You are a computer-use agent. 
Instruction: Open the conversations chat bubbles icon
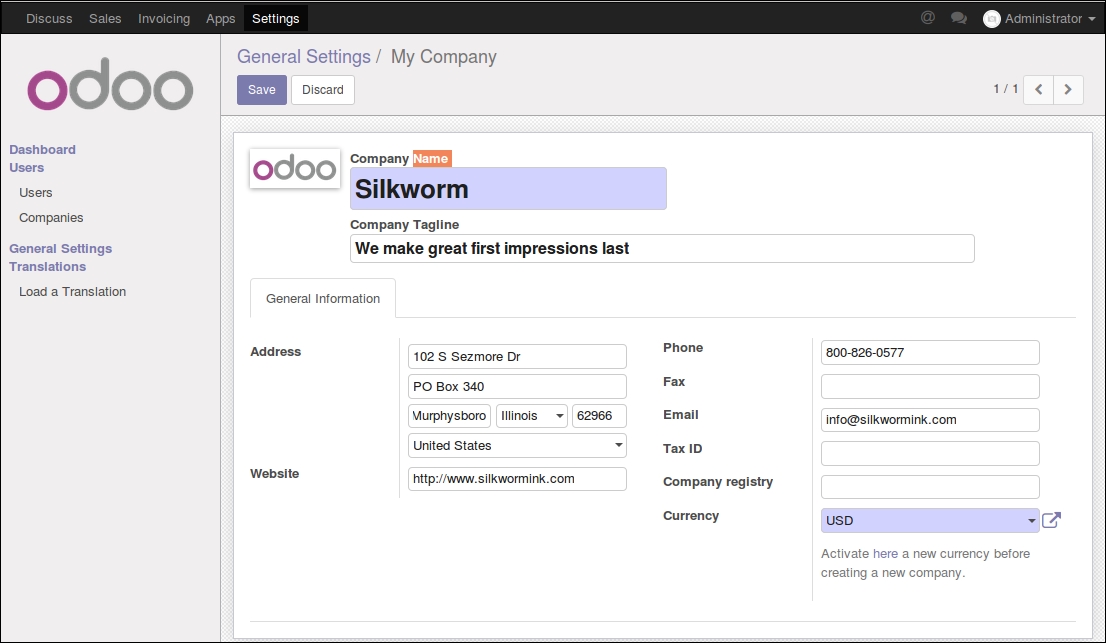click(959, 18)
